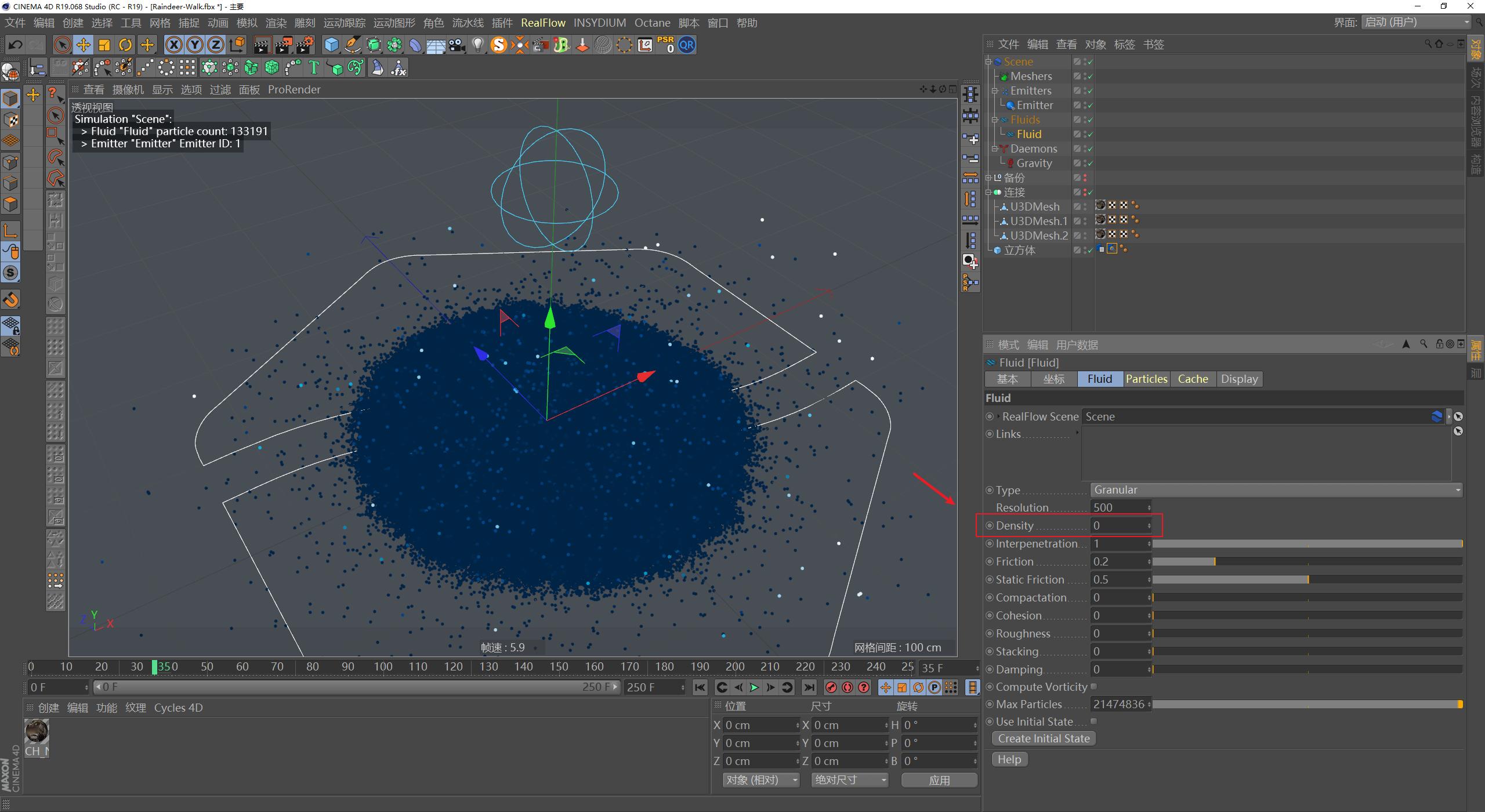The height and width of the screenshot is (812, 1485).
Task: Select the Move tool in the toolbar
Action: [x=83, y=45]
